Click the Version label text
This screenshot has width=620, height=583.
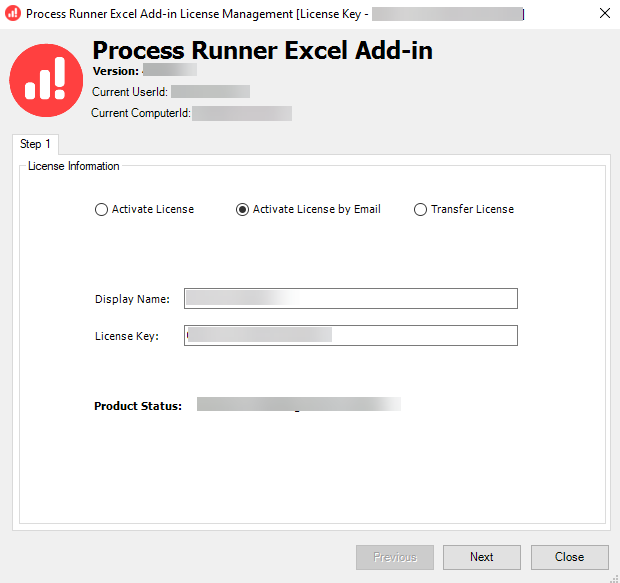click(x=116, y=72)
